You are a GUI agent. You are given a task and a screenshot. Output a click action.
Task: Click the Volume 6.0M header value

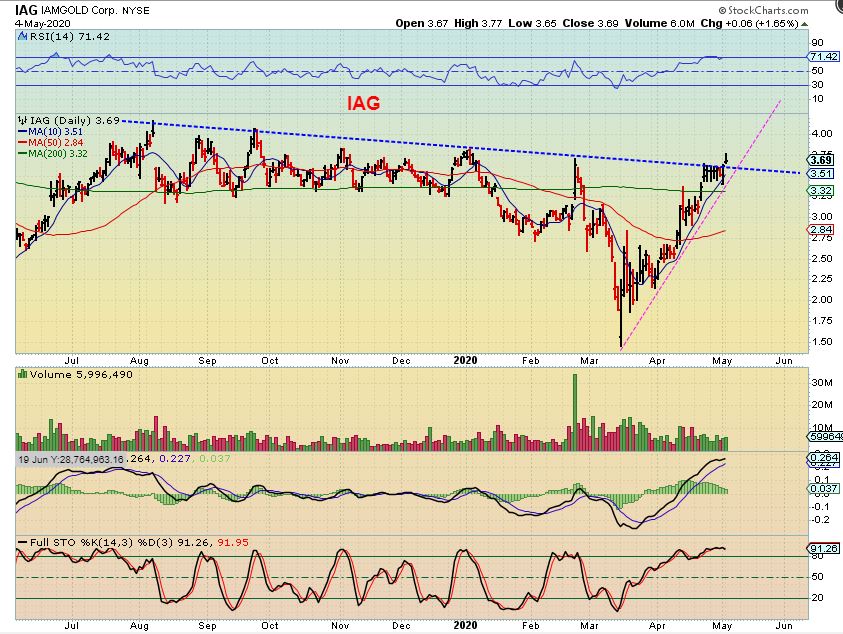(x=660, y=24)
